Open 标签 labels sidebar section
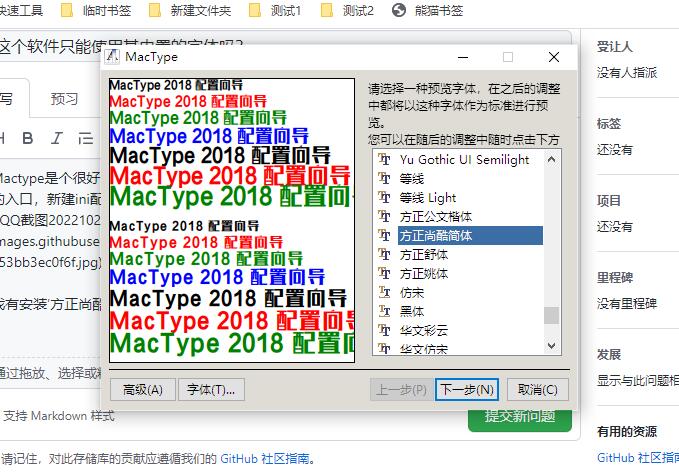Screen dimensions: 679x472 [x=608, y=123]
